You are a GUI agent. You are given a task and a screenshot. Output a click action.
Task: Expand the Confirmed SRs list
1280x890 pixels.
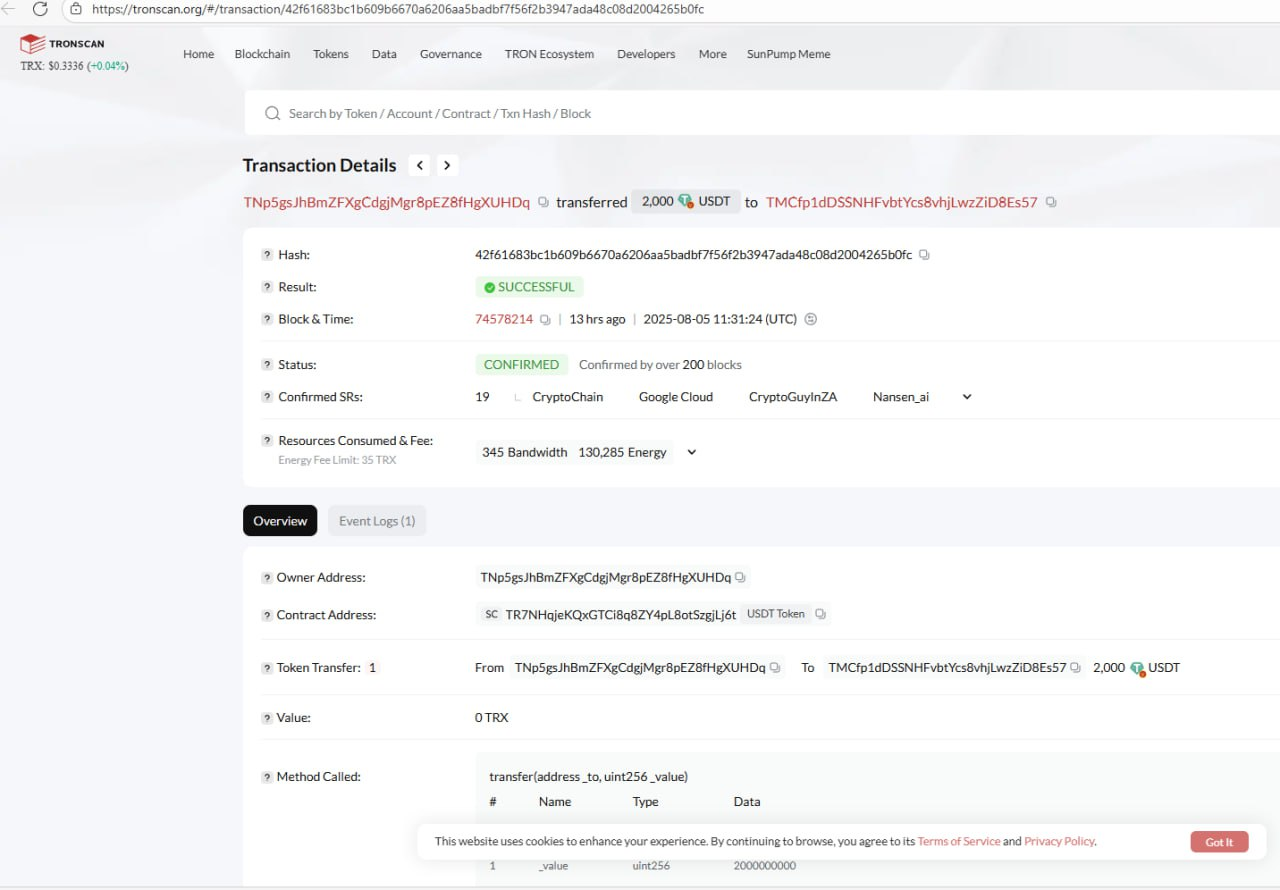point(967,397)
